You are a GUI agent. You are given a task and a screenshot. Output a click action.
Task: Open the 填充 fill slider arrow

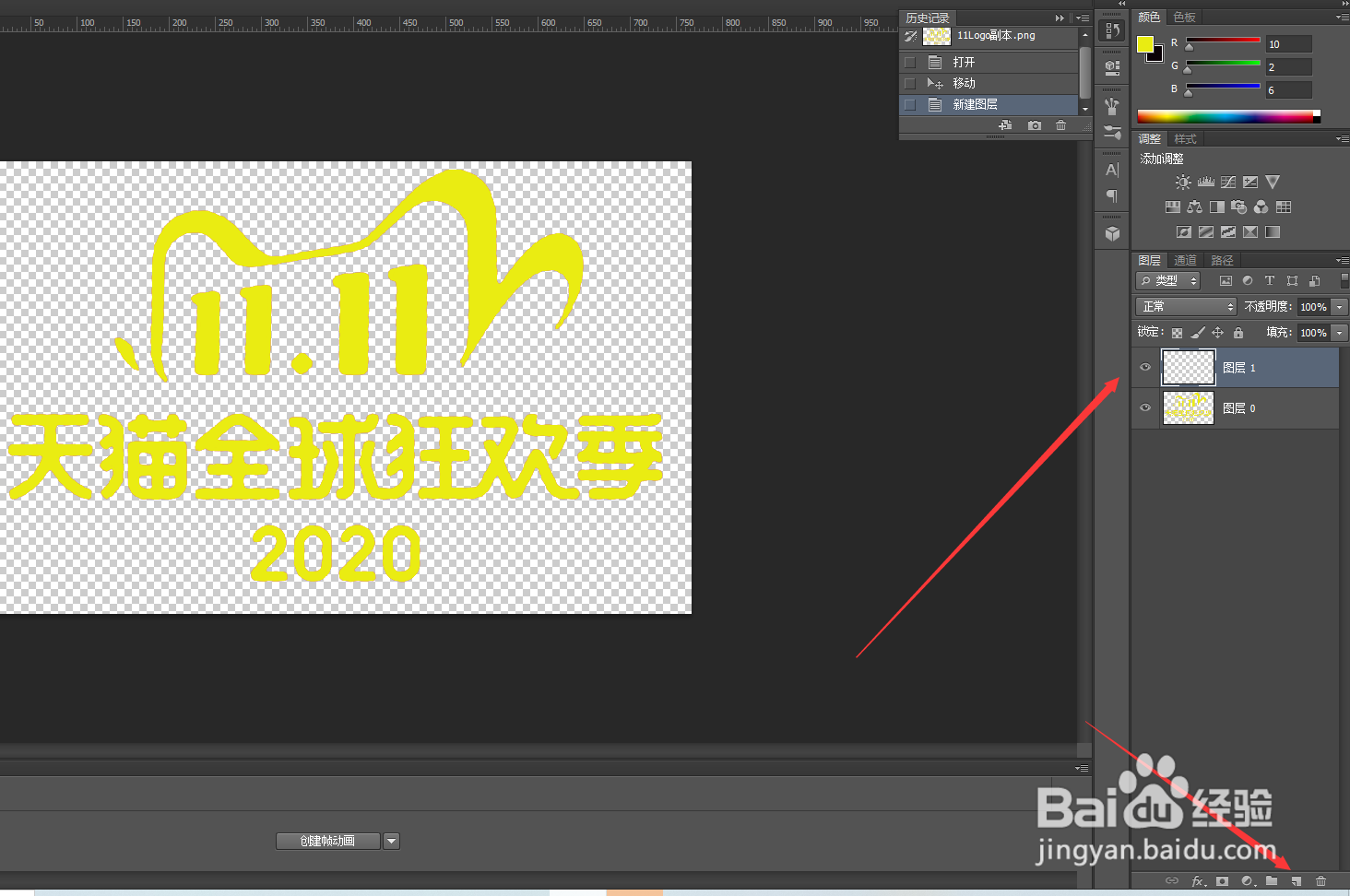(x=1340, y=333)
